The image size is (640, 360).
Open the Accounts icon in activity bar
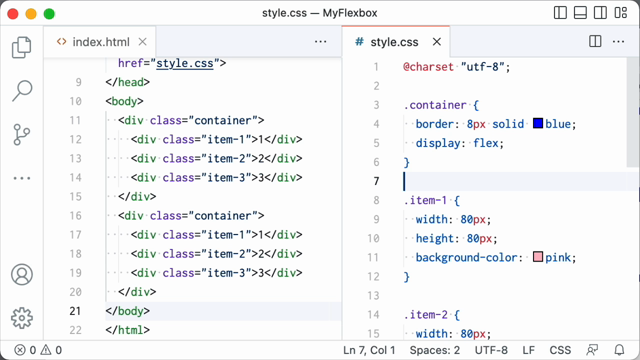coord(22,274)
